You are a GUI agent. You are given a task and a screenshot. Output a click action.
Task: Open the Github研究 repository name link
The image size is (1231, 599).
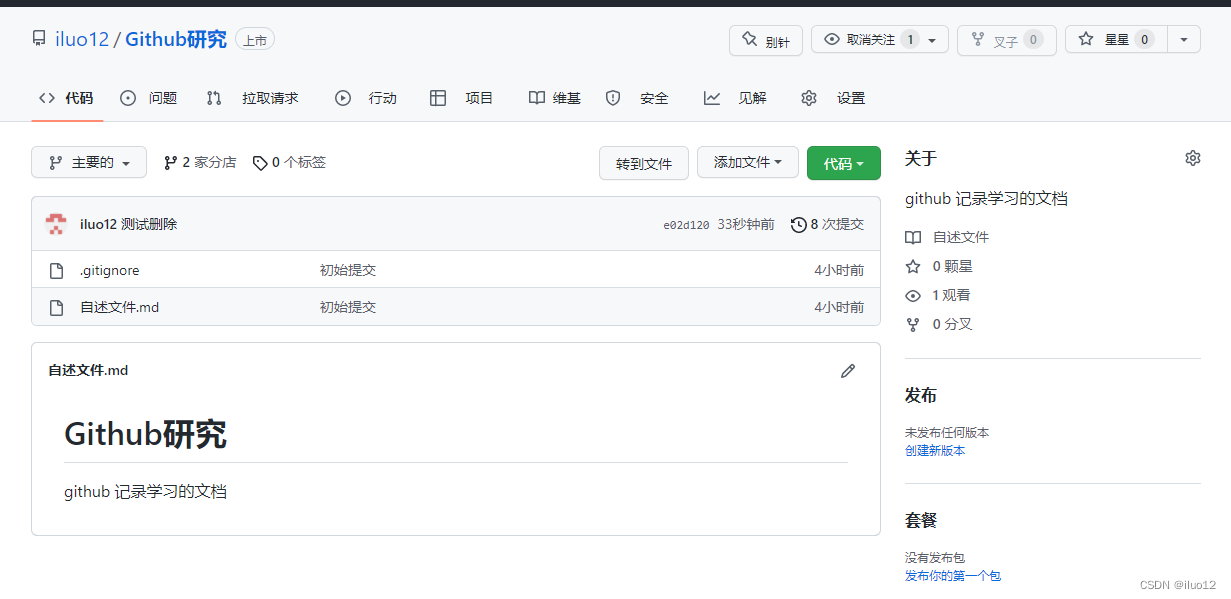[176, 40]
